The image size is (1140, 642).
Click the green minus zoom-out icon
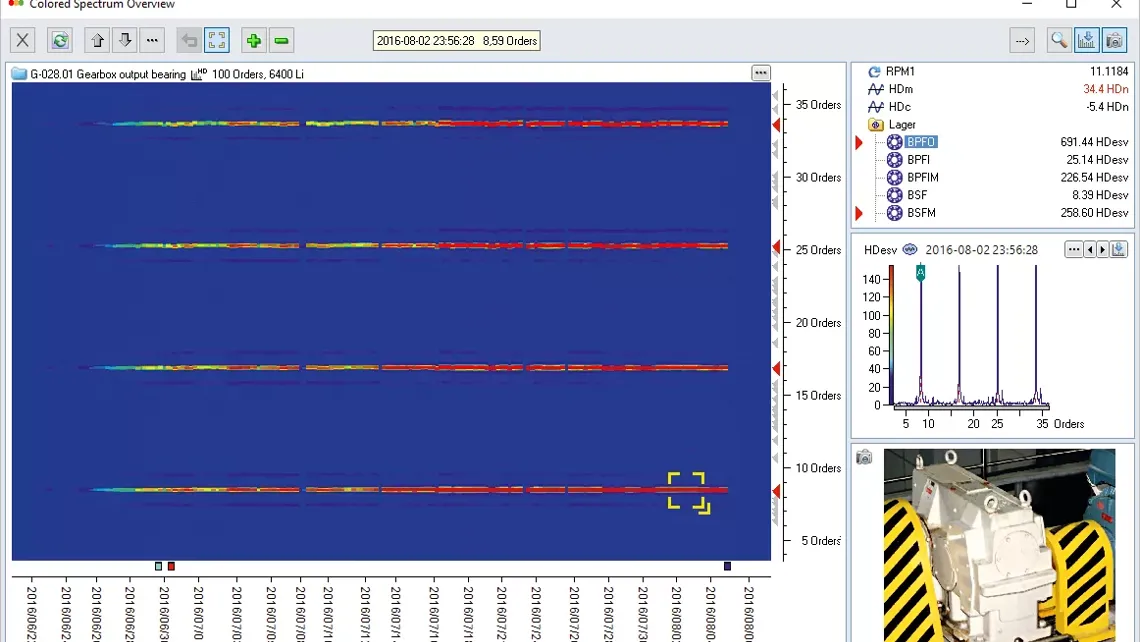coord(281,40)
